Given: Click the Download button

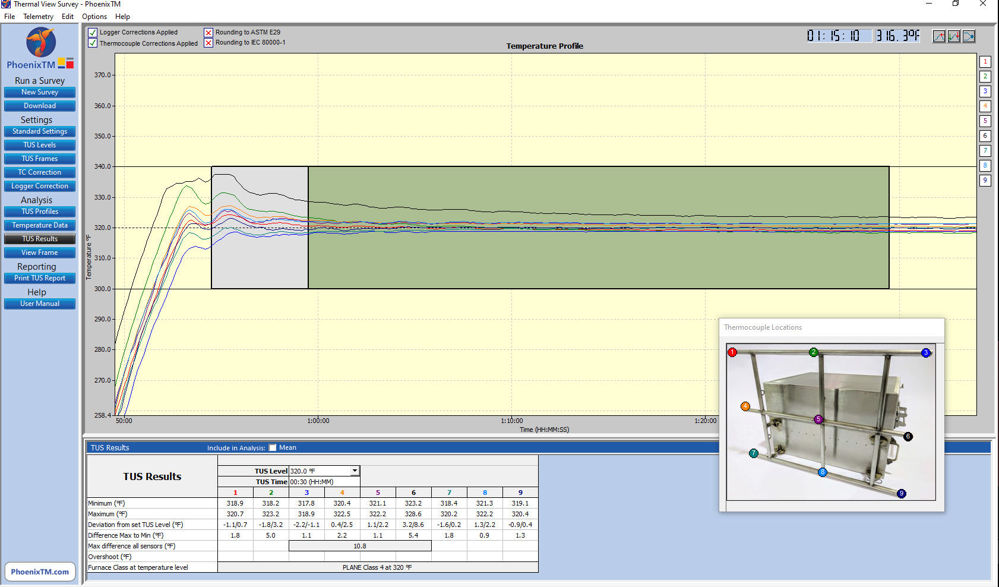Looking at the screenshot, I should point(40,106).
